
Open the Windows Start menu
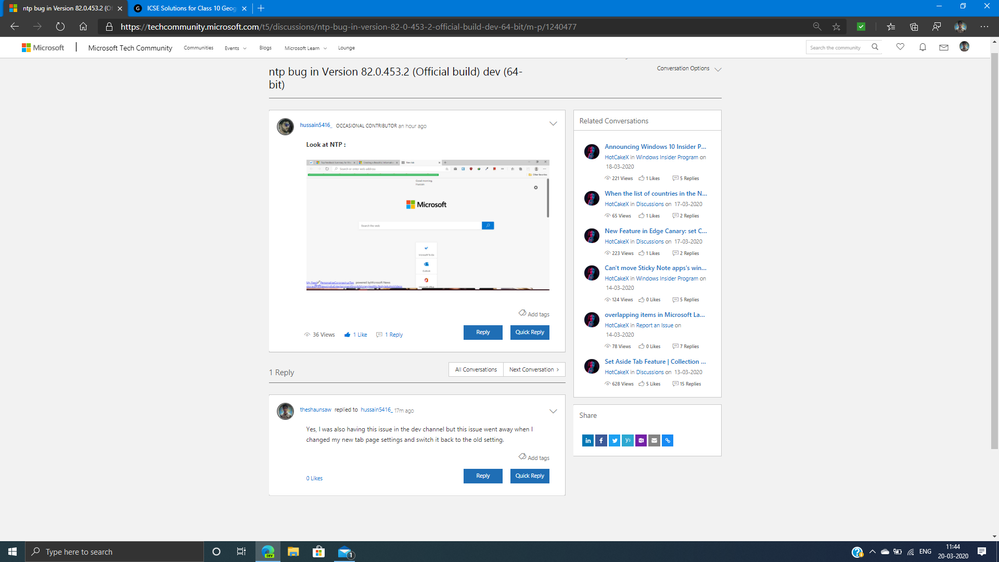tap(12, 552)
